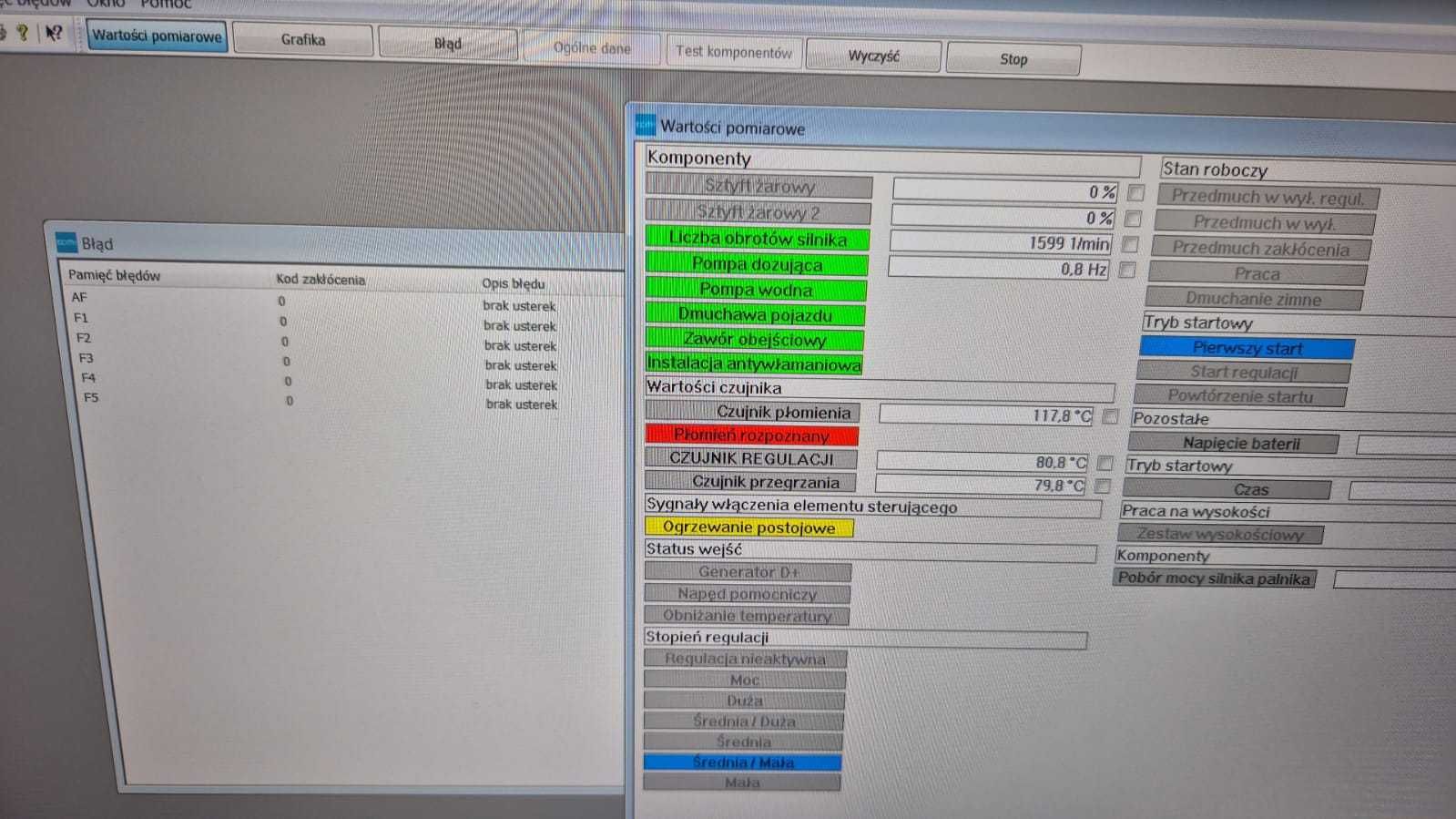Click the Wyczyść button

[873, 56]
